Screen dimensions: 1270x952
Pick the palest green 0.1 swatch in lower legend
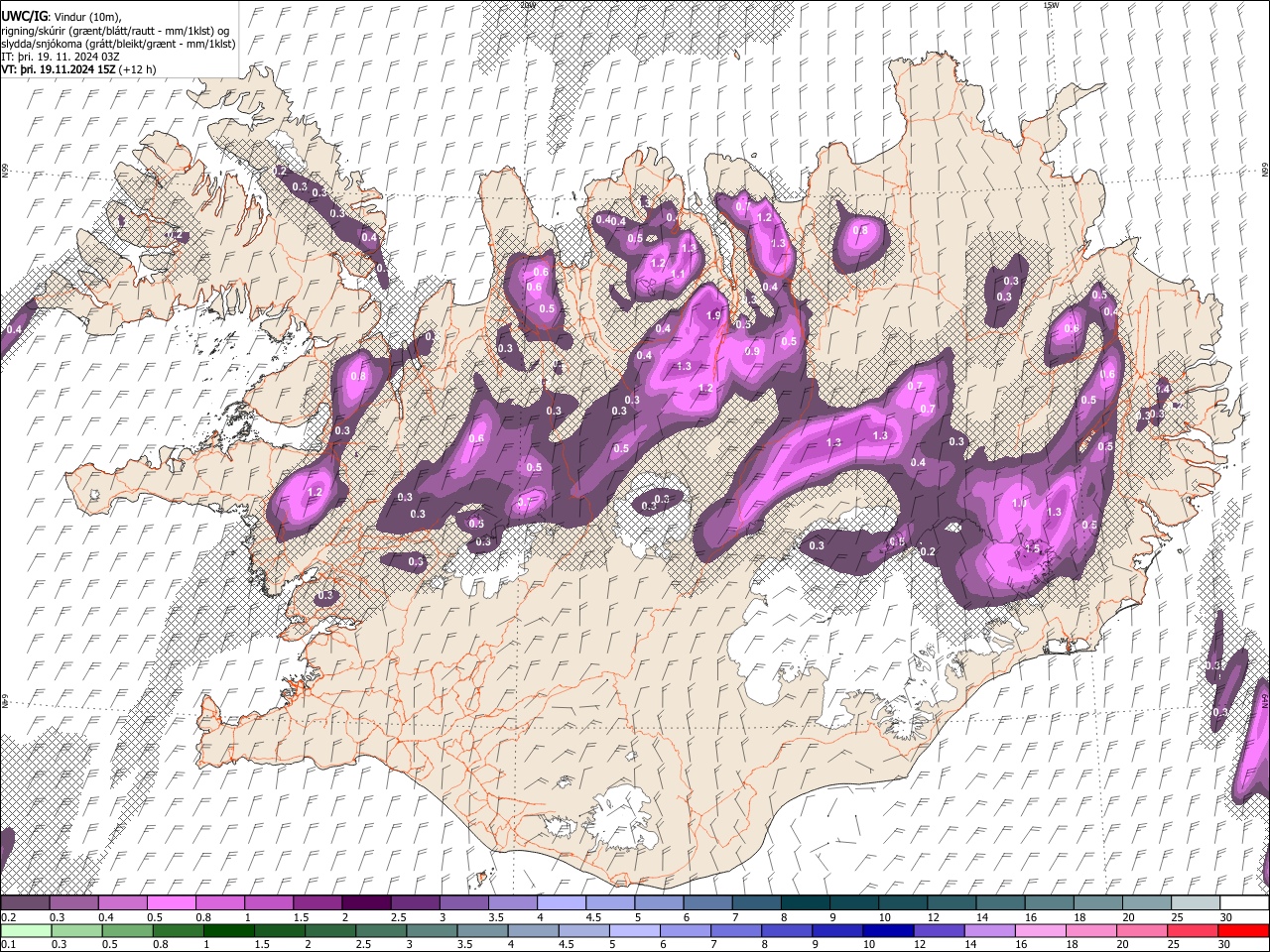pos(26,930)
